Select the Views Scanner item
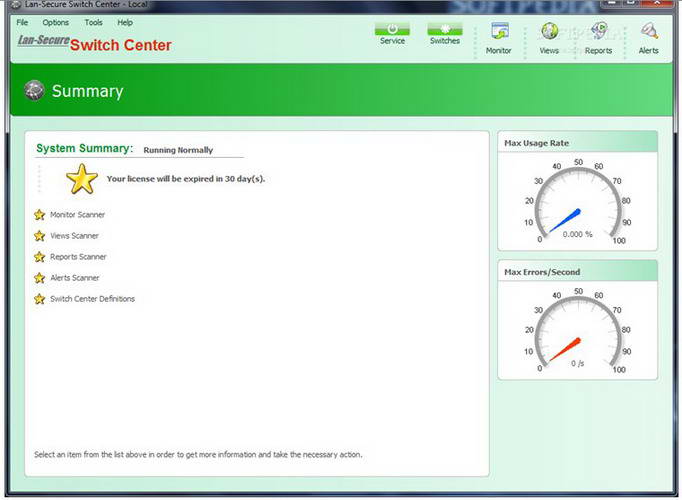The image size is (682, 500). pyautogui.click(x=74, y=236)
